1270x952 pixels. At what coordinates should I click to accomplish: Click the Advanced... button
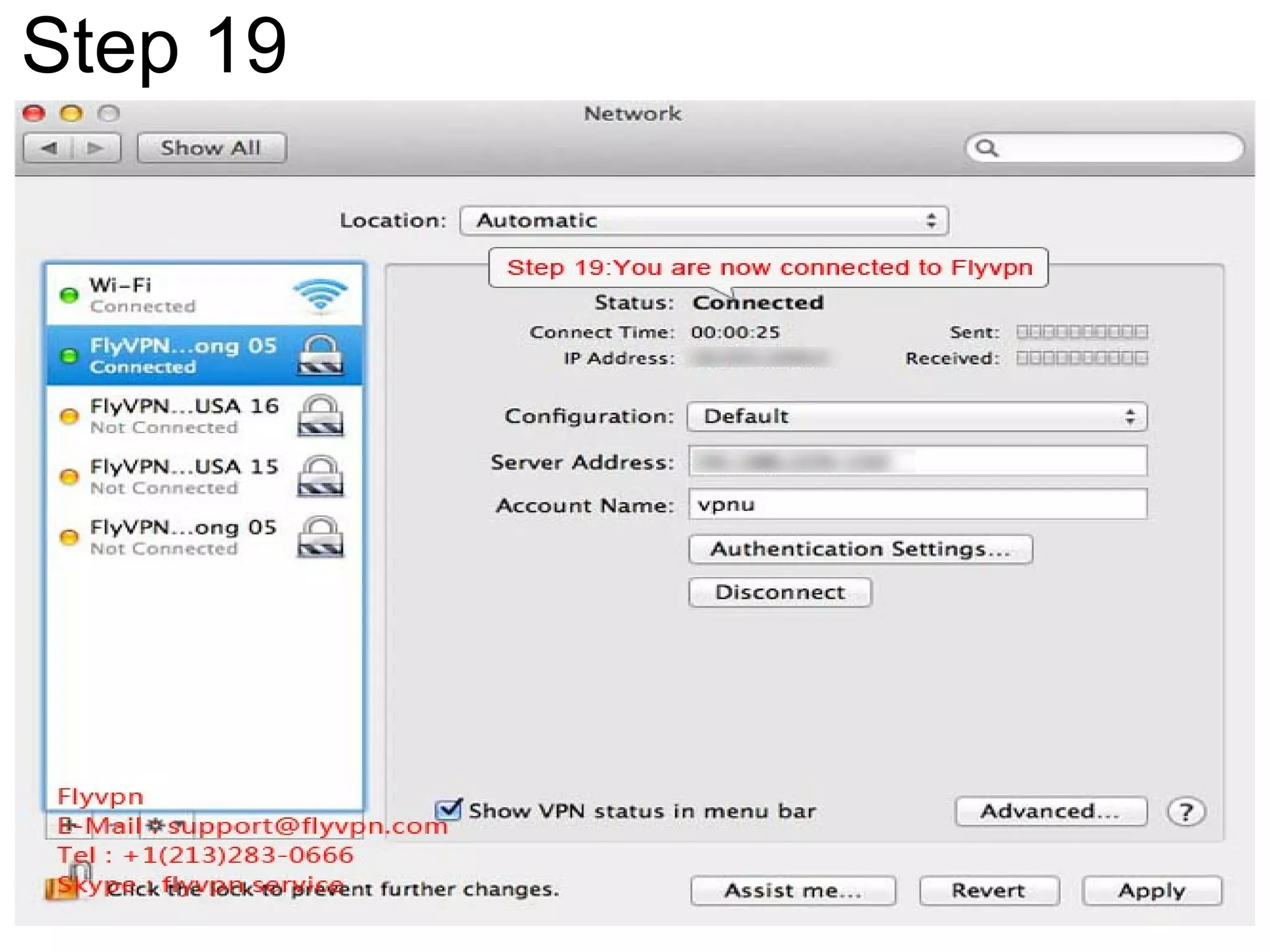pos(1050,811)
